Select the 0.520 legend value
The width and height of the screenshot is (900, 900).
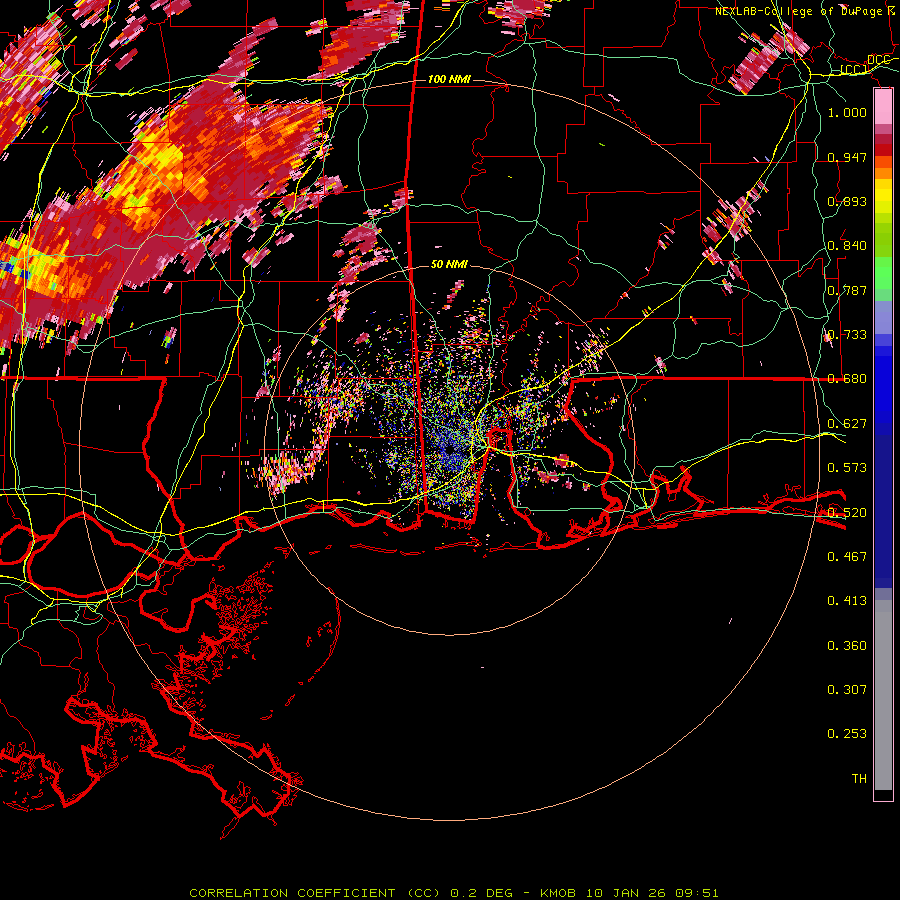[x=847, y=512]
